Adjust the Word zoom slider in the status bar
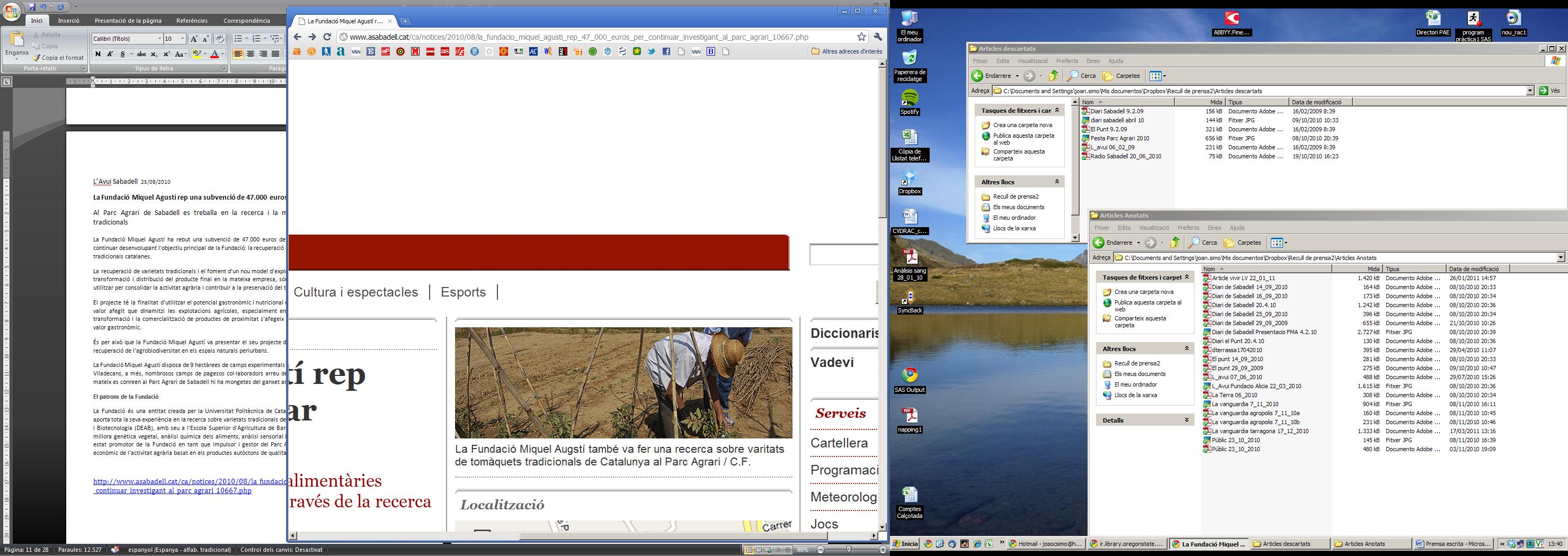This screenshot has width=1568, height=556. (849, 550)
